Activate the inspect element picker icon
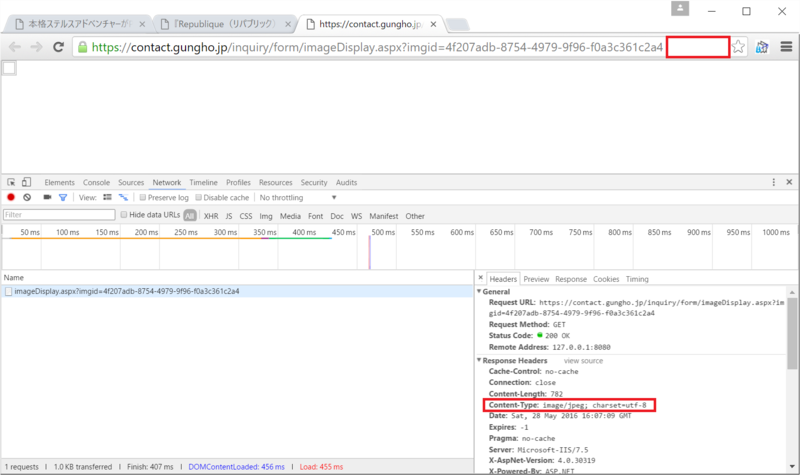Image resolution: width=800 pixels, height=475 pixels. pyautogui.click(x=11, y=182)
